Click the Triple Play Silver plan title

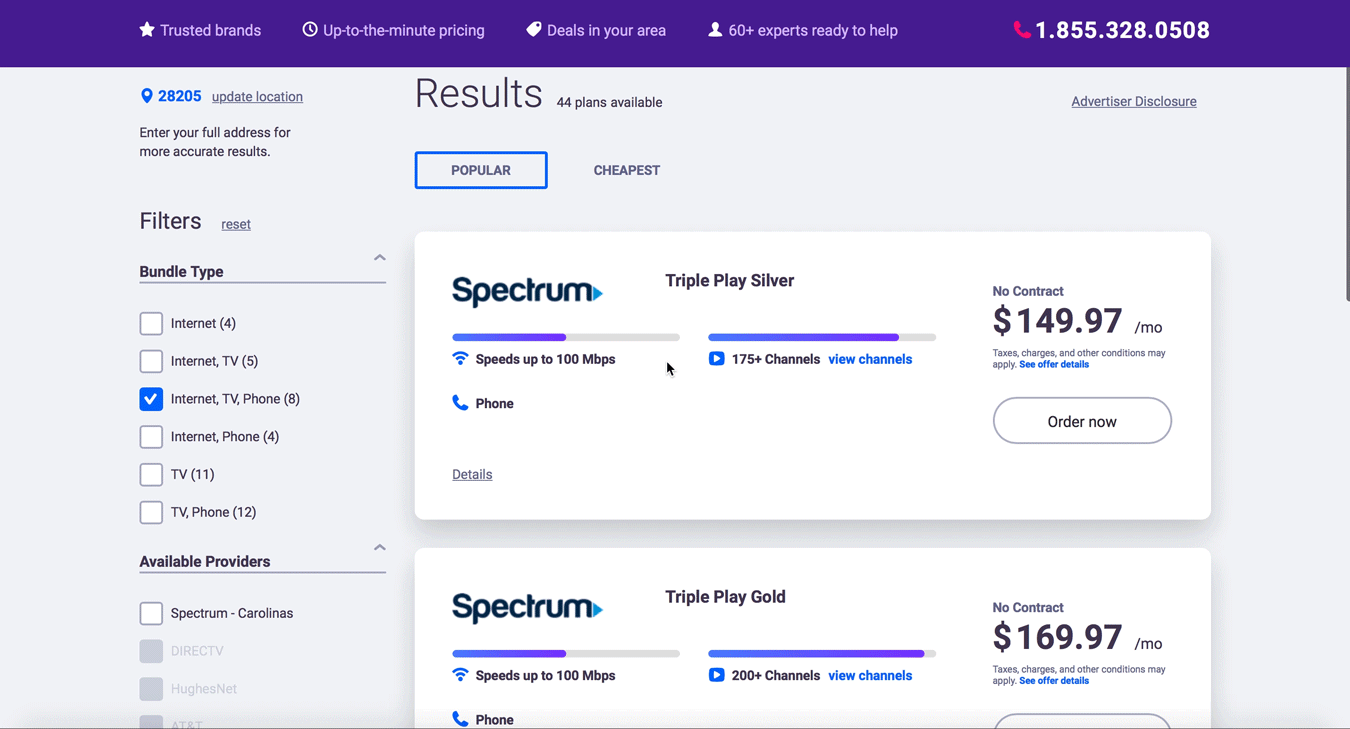point(730,281)
